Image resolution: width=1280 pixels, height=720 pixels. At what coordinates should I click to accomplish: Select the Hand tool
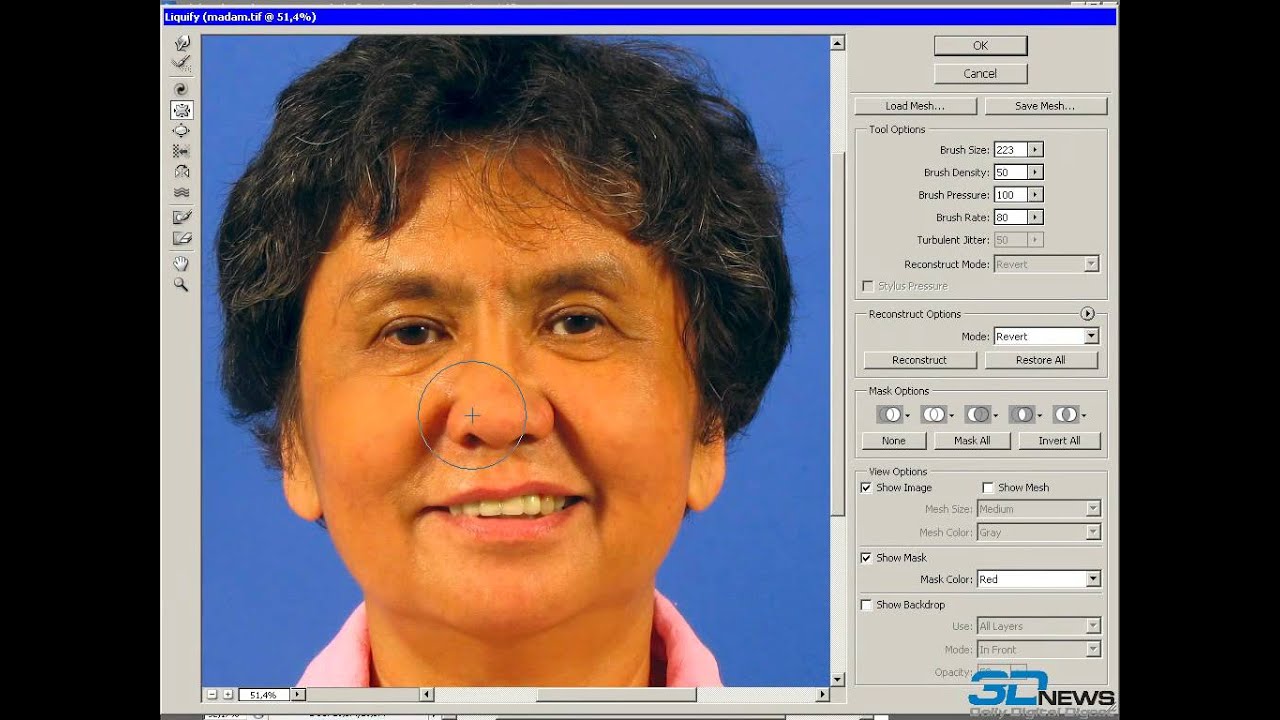[x=181, y=263]
